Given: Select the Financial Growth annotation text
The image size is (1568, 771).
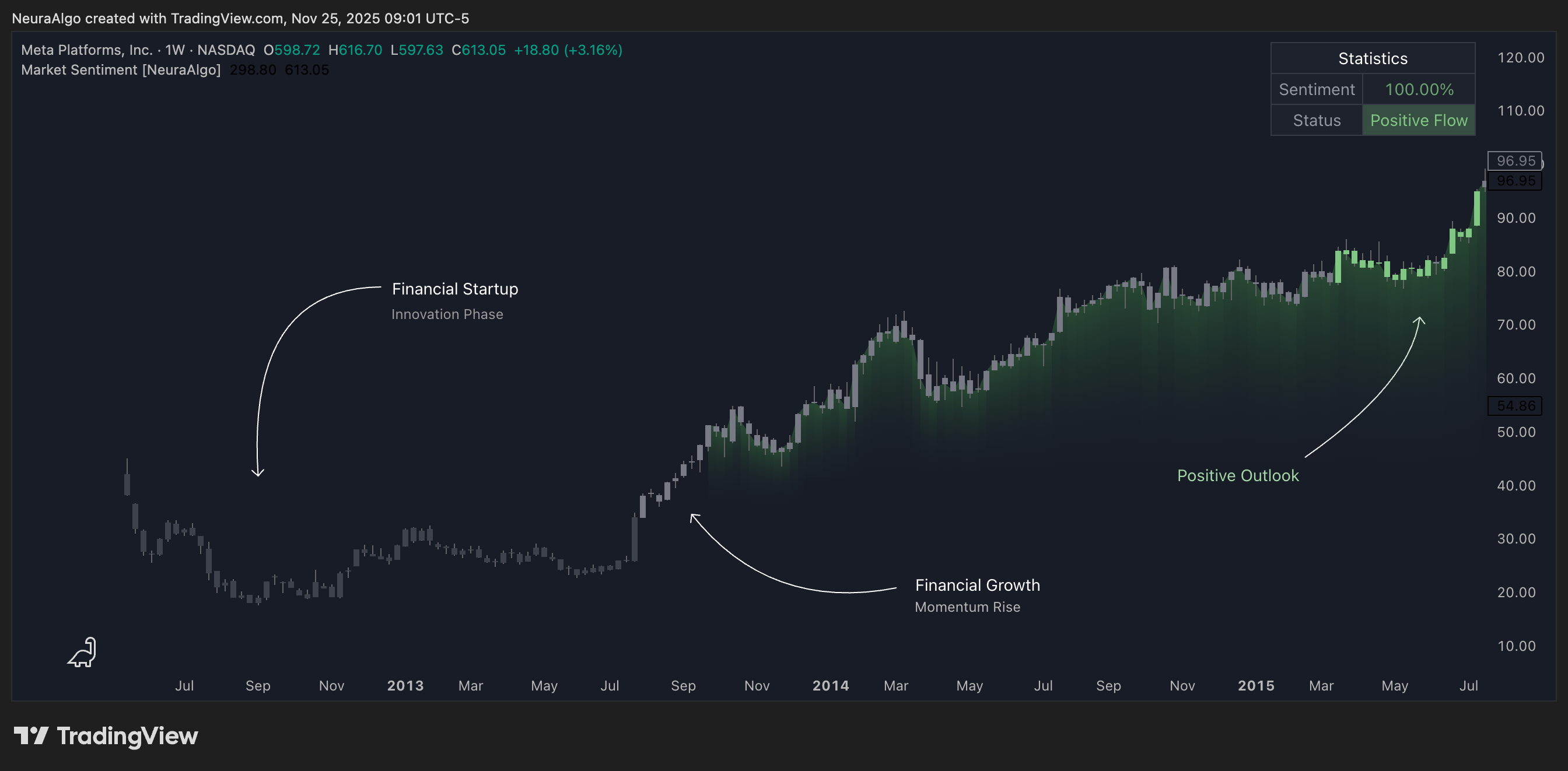Looking at the screenshot, I should click(978, 586).
